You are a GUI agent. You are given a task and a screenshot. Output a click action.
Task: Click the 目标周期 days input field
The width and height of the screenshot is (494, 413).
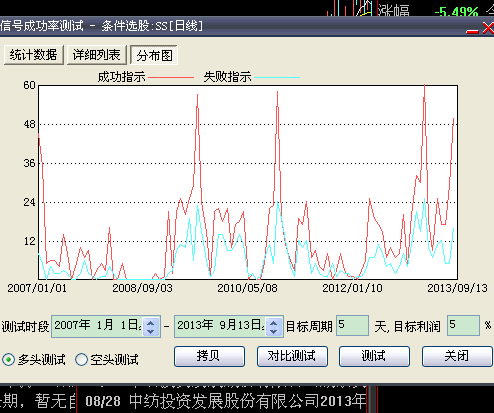coord(352,325)
